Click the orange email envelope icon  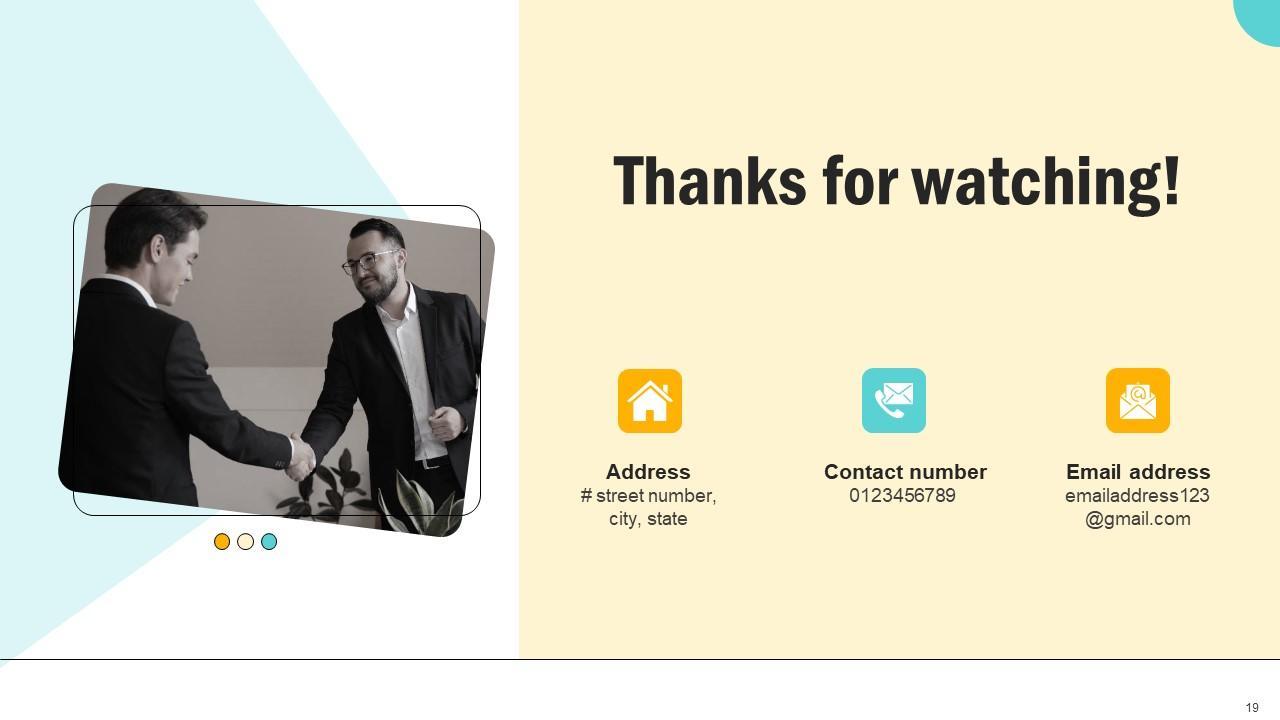pos(1138,401)
